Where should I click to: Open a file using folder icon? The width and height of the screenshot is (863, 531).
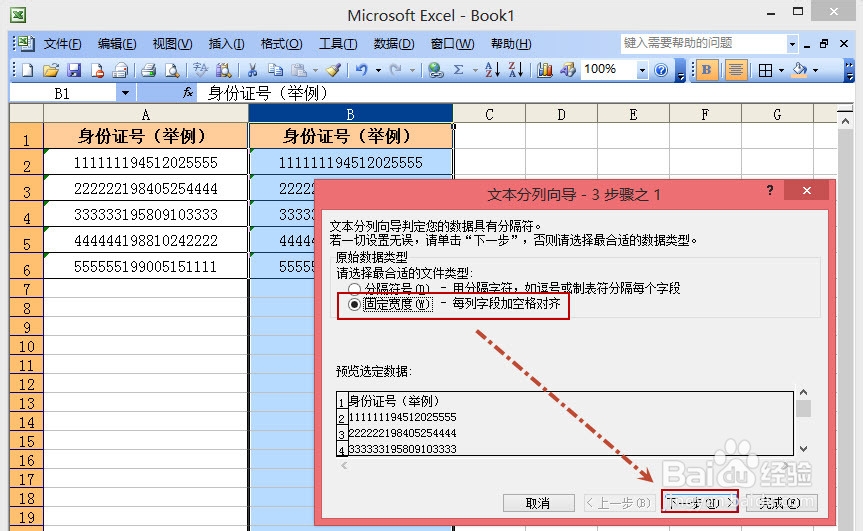[x=51, y=70]
